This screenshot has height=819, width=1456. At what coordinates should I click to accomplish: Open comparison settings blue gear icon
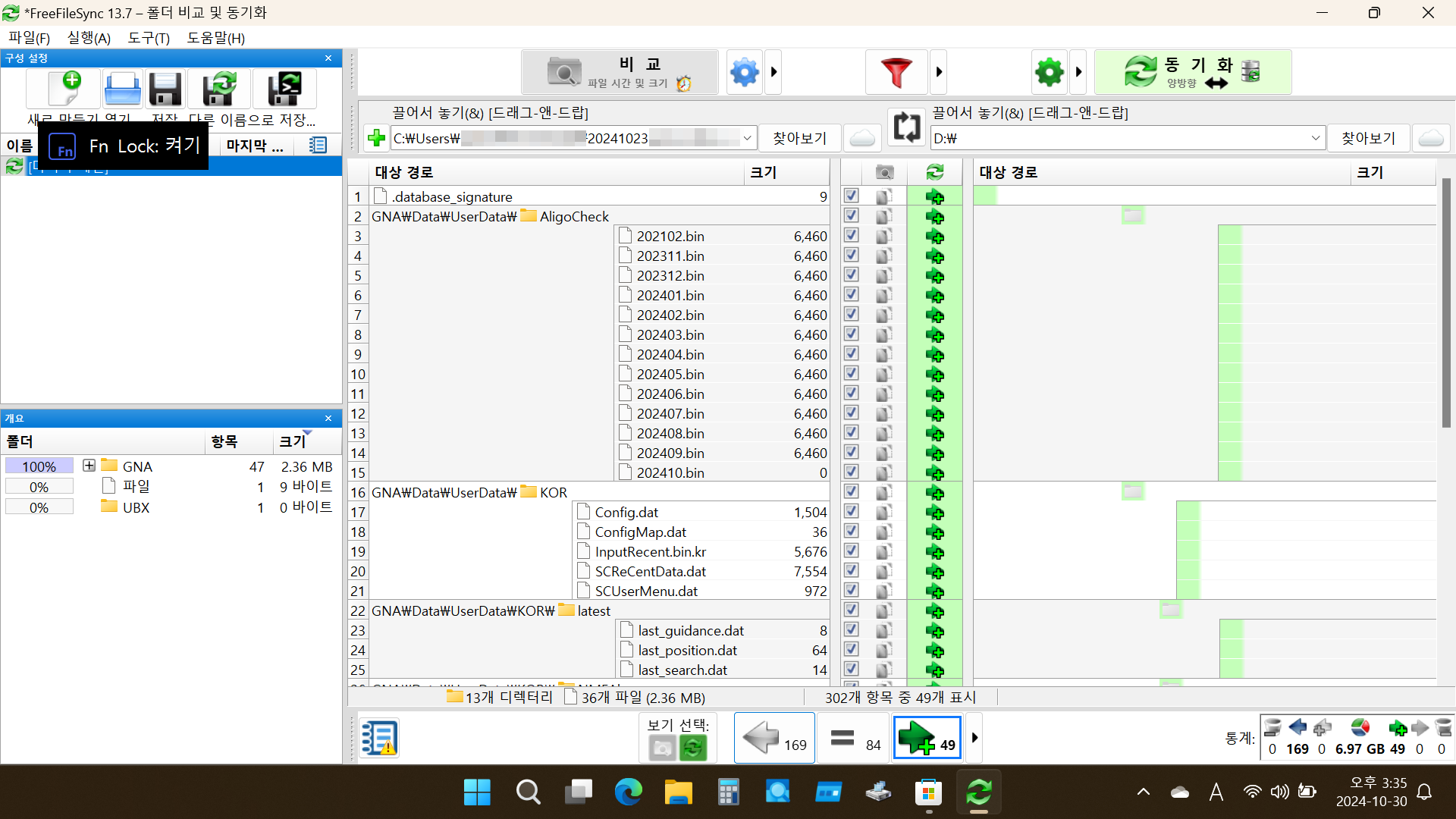click(744, 72)
